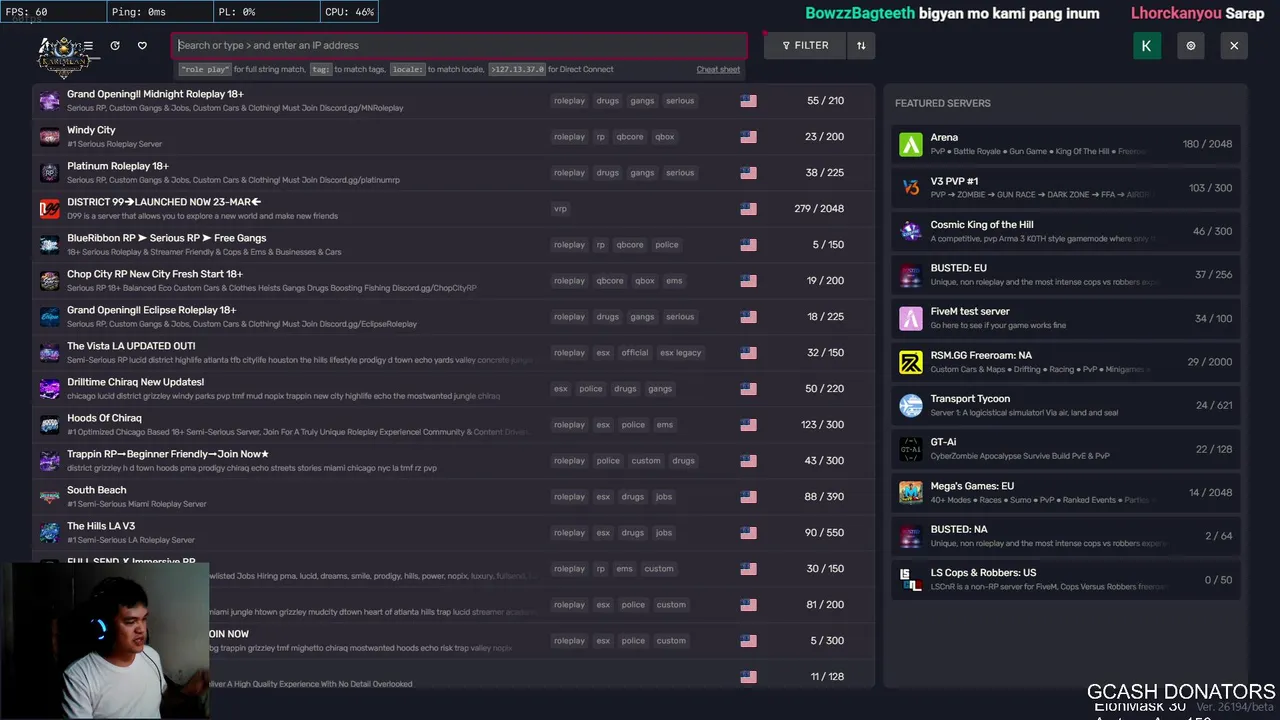This screenshot has height=720, width=1280.
Task: Click the 'tag:' search hint chip
Action: pyautogui.click(x=321, y=70)
